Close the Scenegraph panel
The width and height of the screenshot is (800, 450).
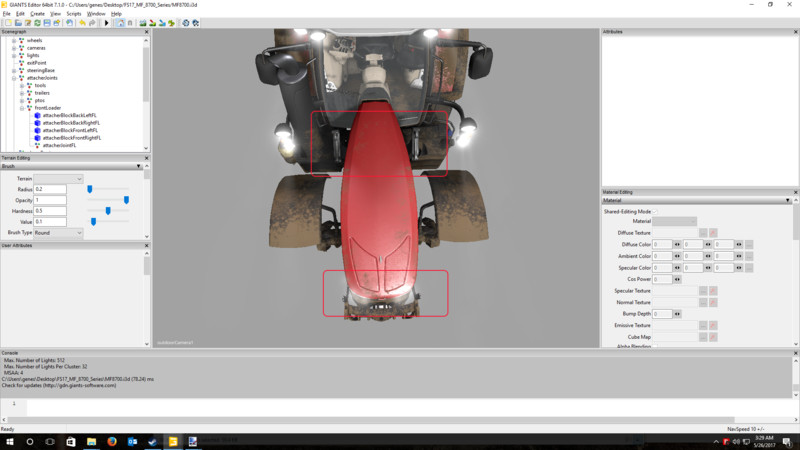tap(146, 32)
